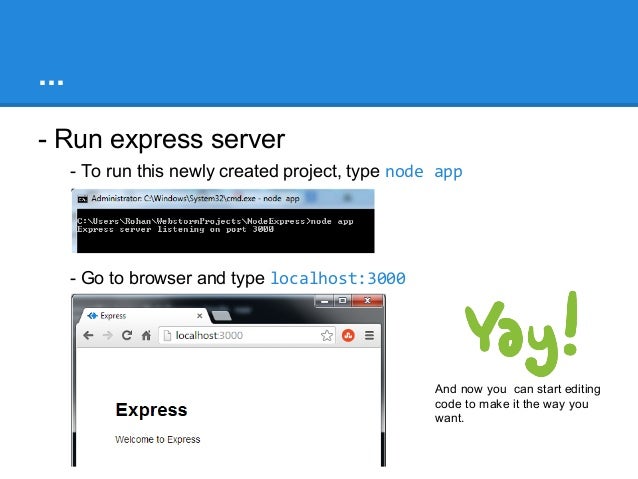Click the orange StumbleUpon extension icon
638x479 pixels.
(x=348, y=335)
